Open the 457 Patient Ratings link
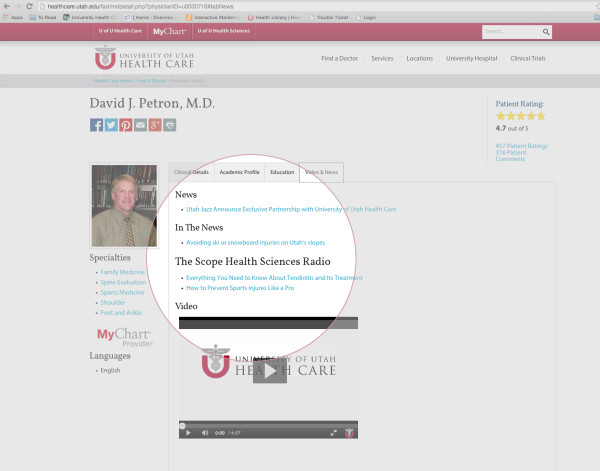 [x=521, y=146]
